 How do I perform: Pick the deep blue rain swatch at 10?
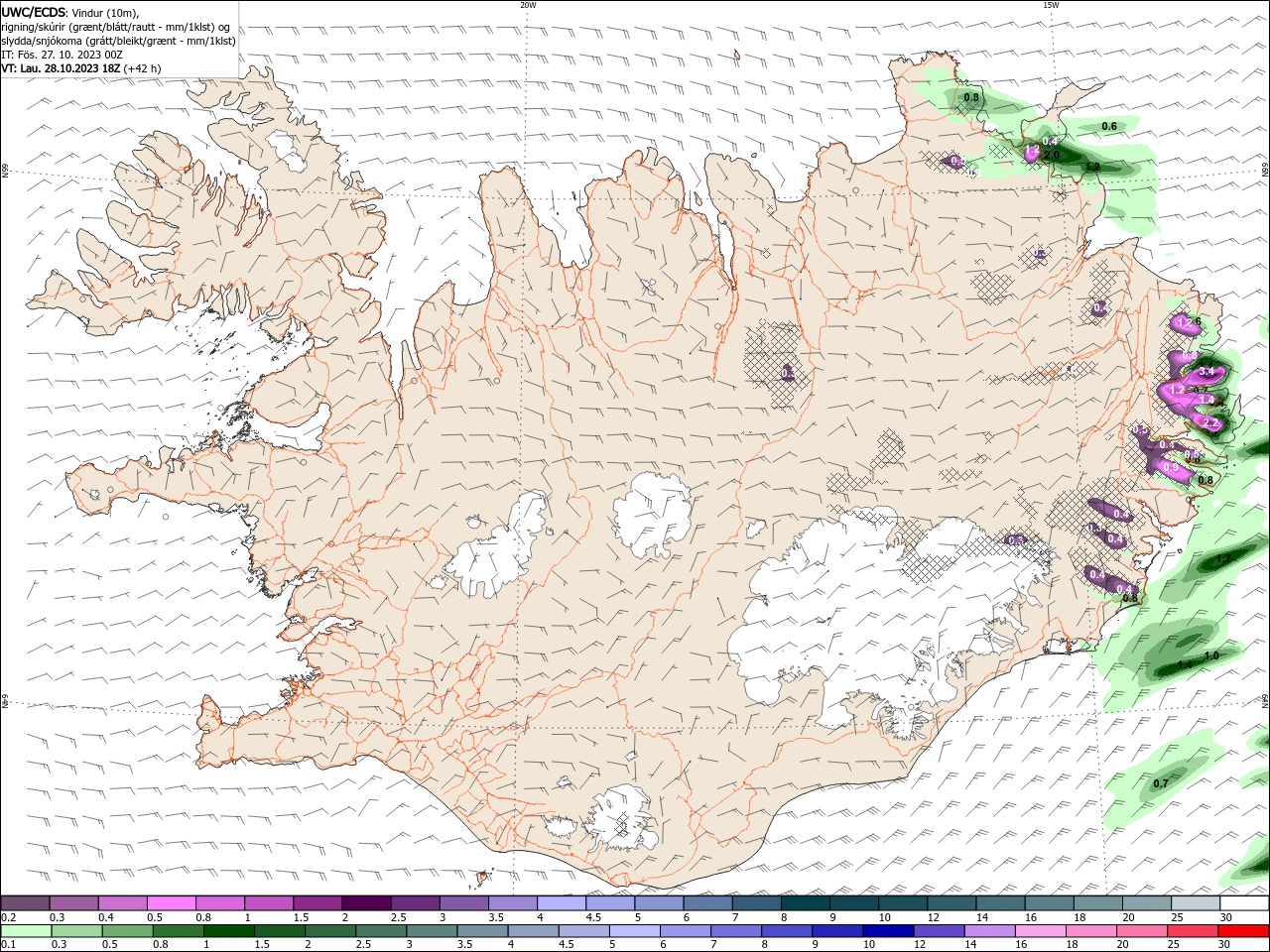[x=887, y=930]
